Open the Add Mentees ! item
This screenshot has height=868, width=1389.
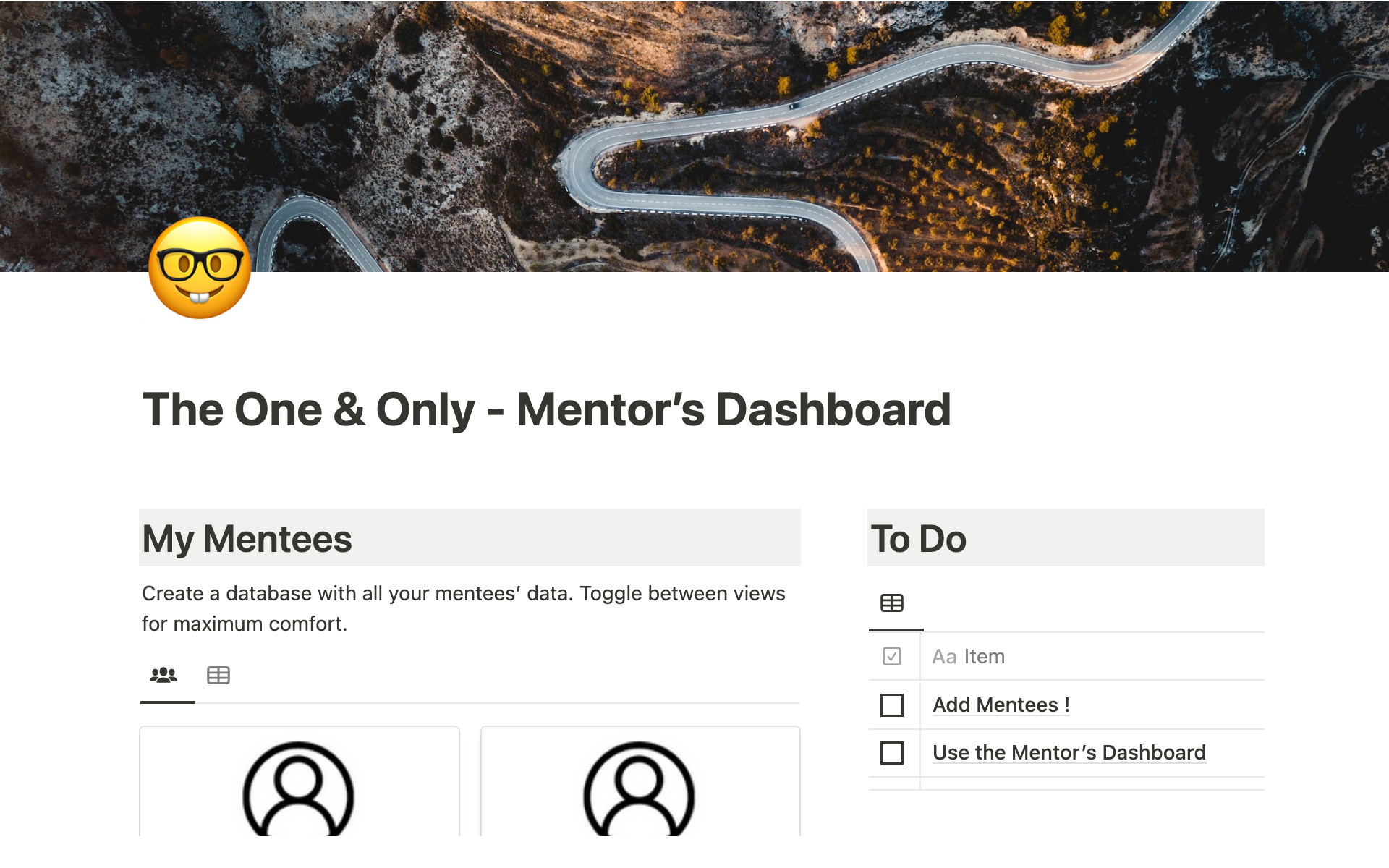pos(1001,705)
